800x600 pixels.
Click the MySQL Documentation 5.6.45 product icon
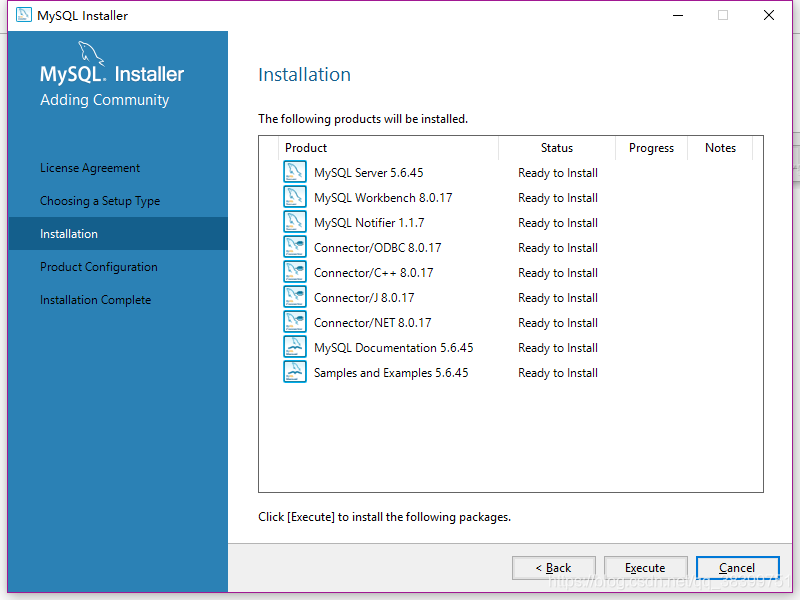pos(295,347)
